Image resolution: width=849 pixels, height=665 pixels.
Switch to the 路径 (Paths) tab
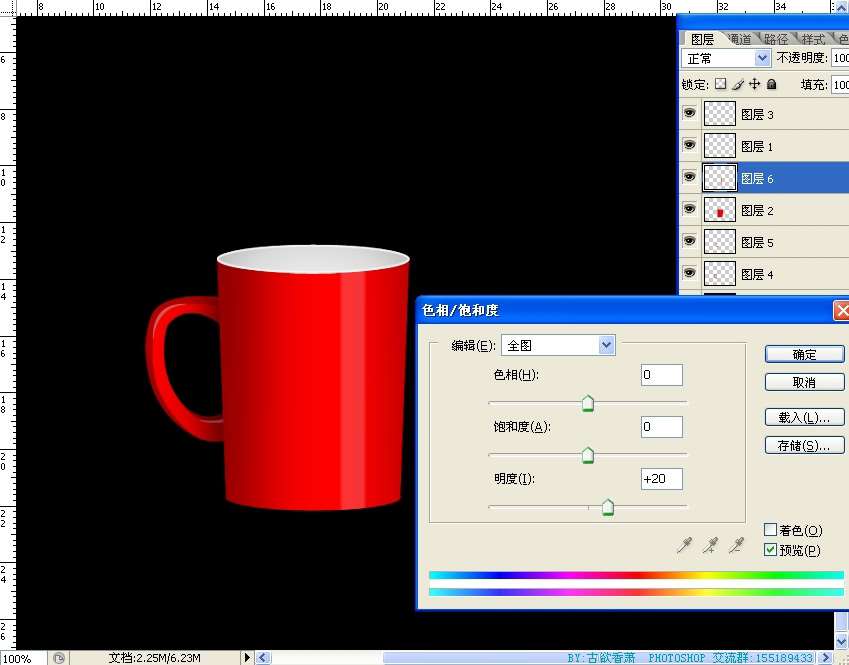click(776, 39)
